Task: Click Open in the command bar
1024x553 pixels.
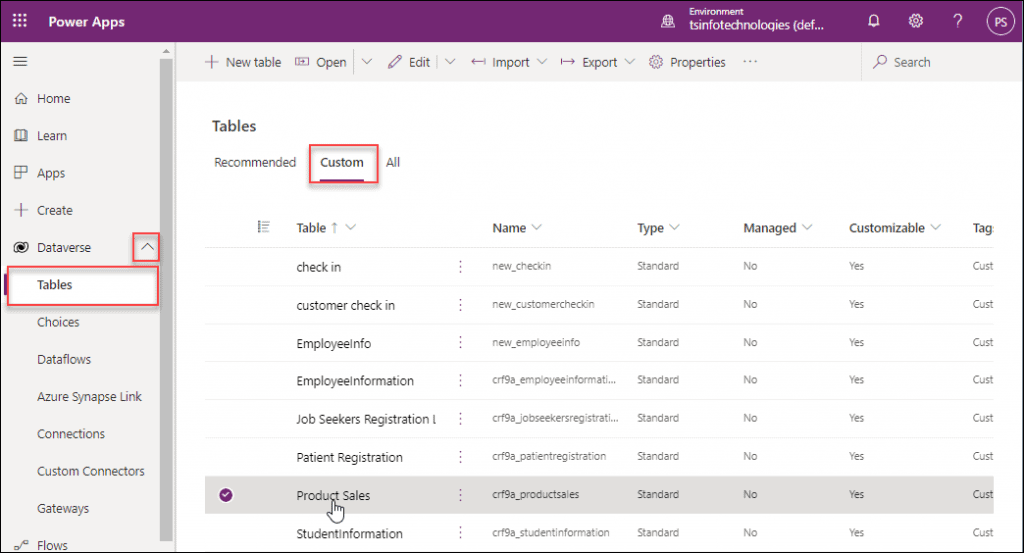Action: click(321, 62)
